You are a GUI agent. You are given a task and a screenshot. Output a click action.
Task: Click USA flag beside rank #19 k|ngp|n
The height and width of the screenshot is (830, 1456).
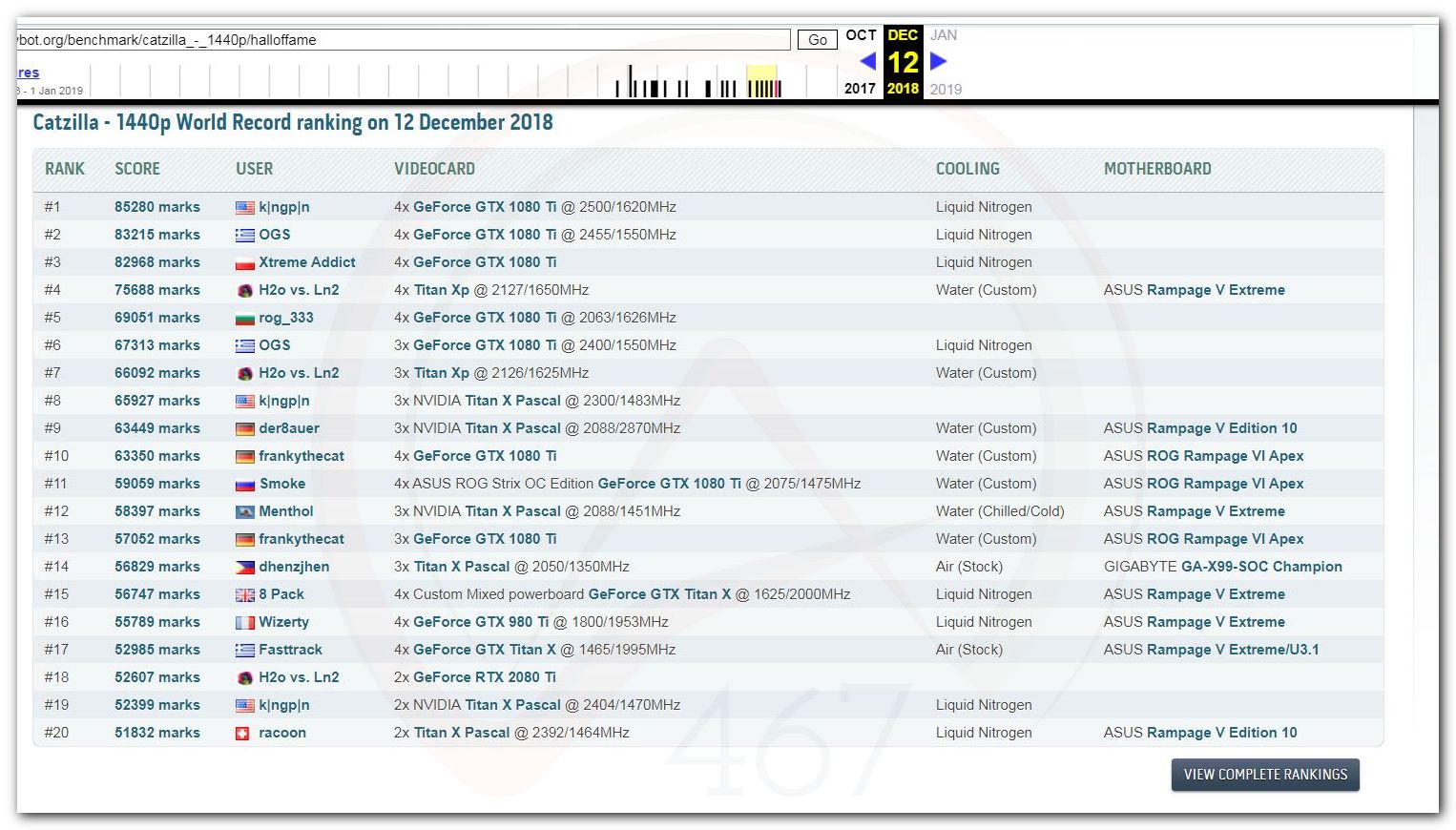[x=245, y=706]
